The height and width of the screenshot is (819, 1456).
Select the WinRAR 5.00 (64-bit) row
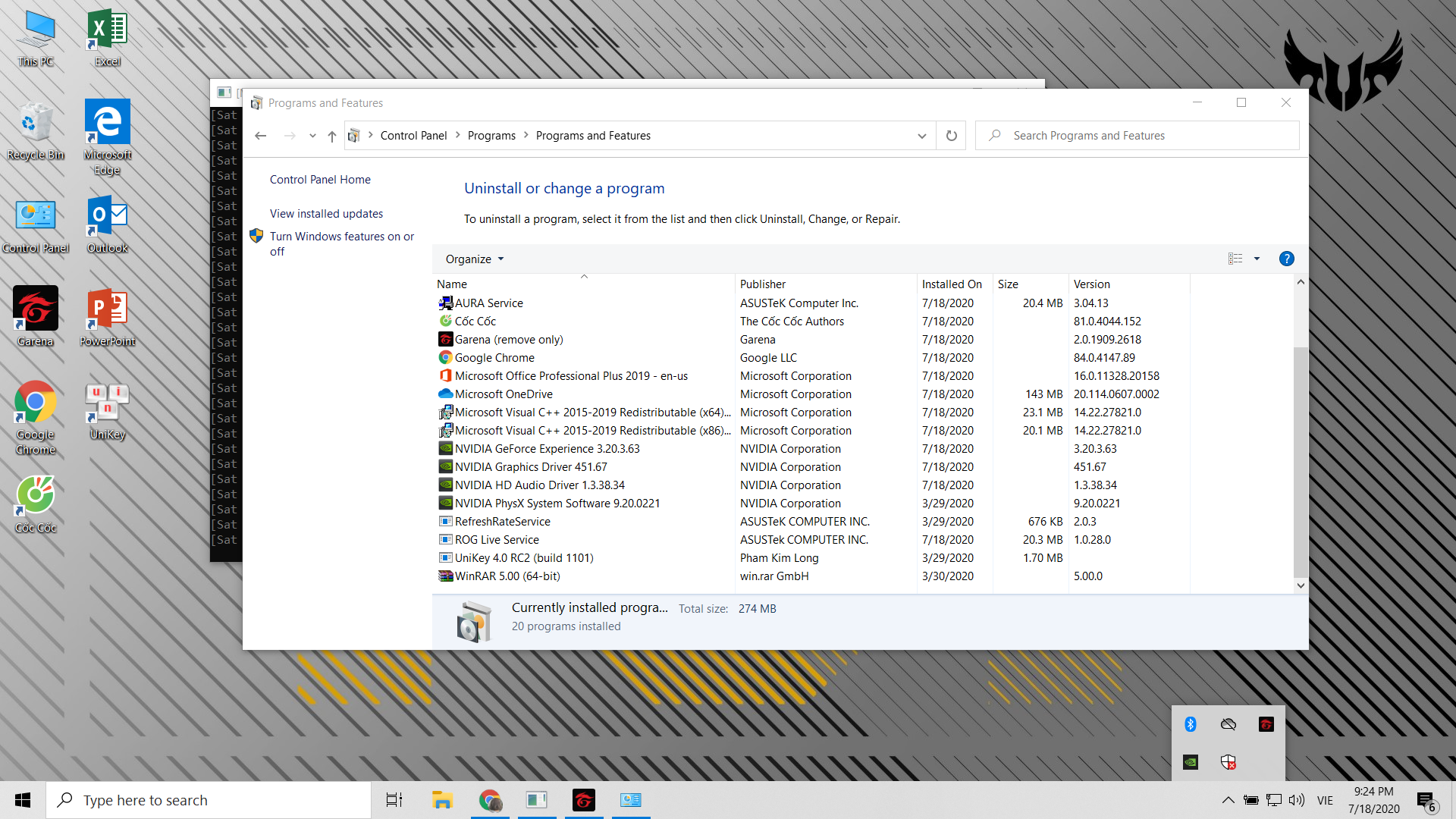(x=811, y=576)
